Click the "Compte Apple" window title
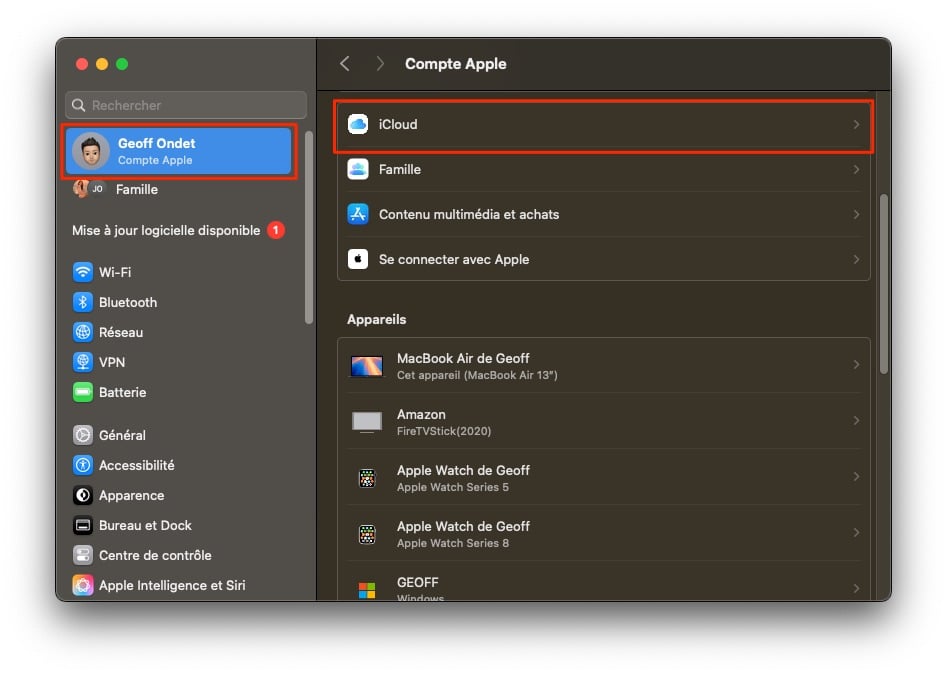This screenshot has height=675, width=947. (x=455, y=64)
